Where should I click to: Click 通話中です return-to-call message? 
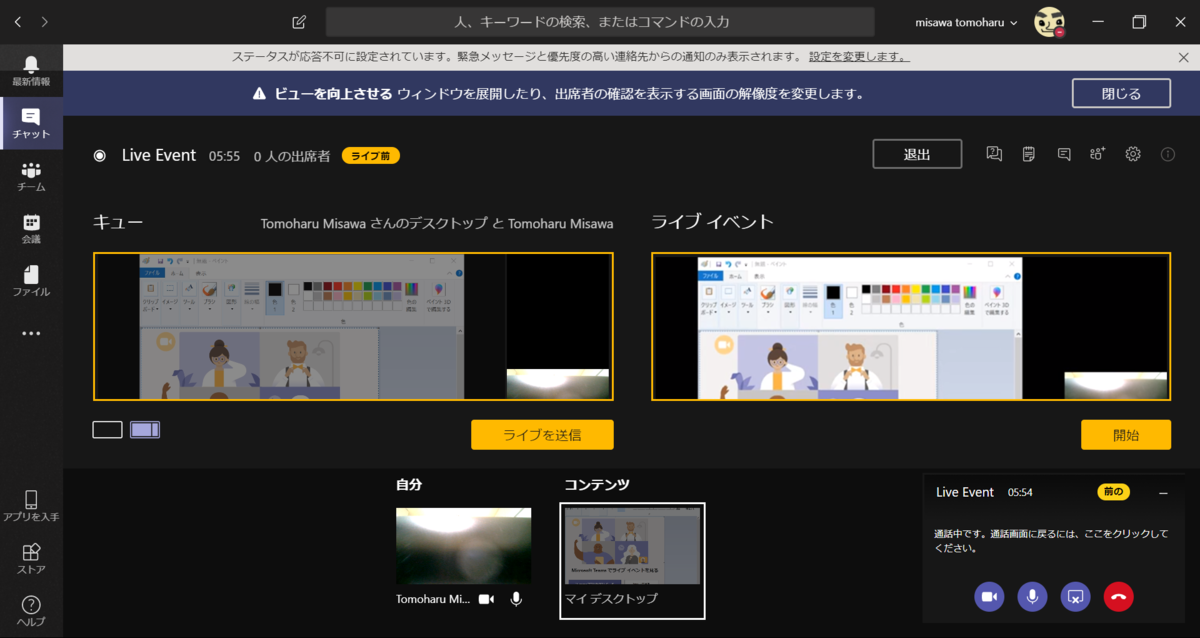coord(1051,541)
